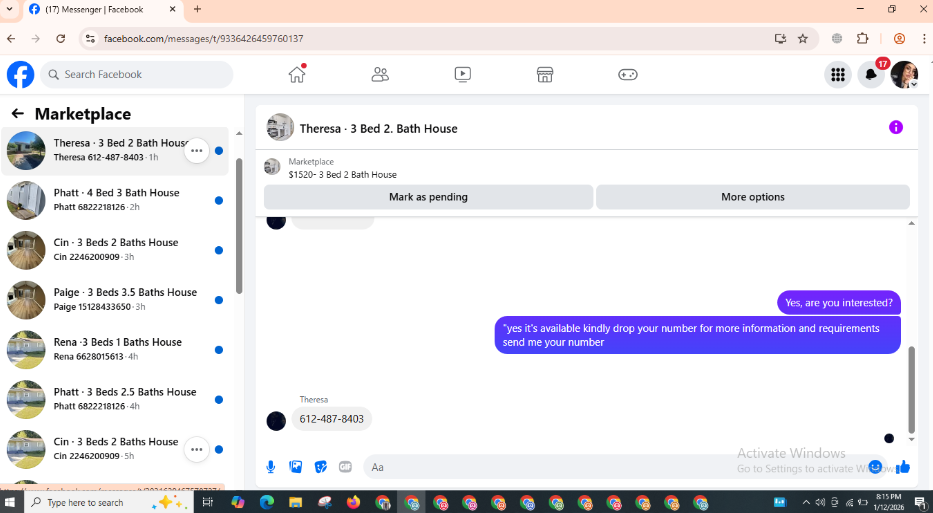Viewport: 933px width, 513px height.
Task: Open Microsoft Edge from the taskbar
Action: pyautogui.click(x=267, y=502)
